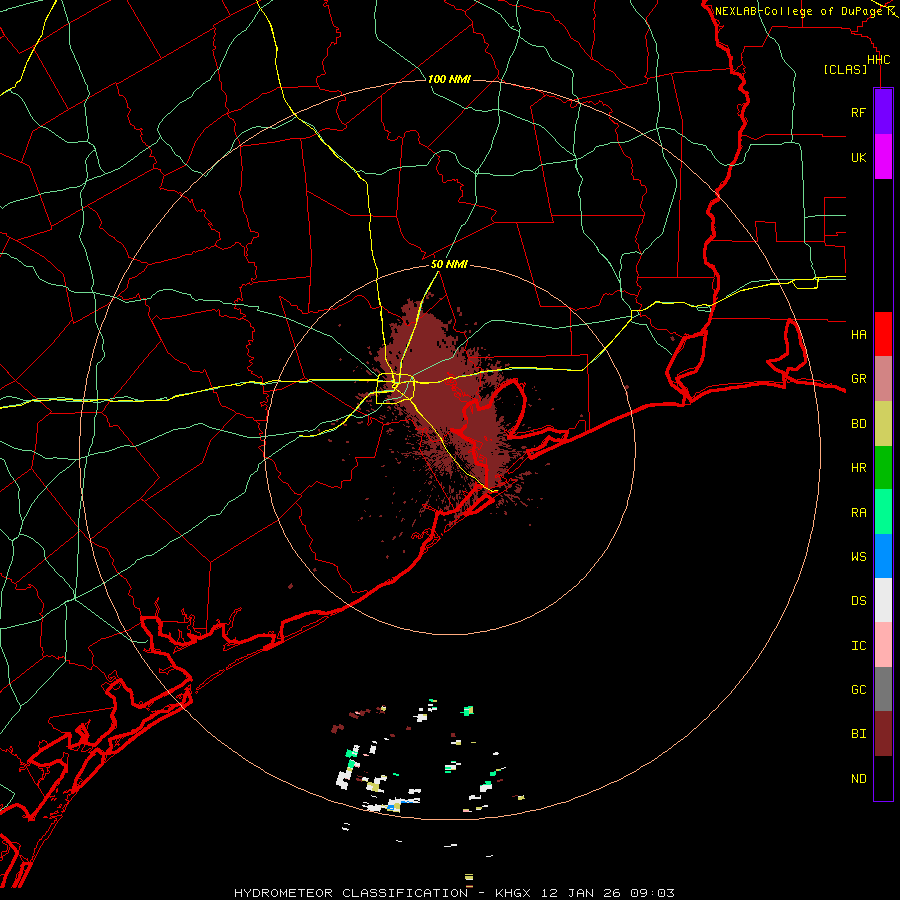Viewport: 900px width, 900px height.
Task: Select the "IC" legend label
Action: [x=858, y=646]
